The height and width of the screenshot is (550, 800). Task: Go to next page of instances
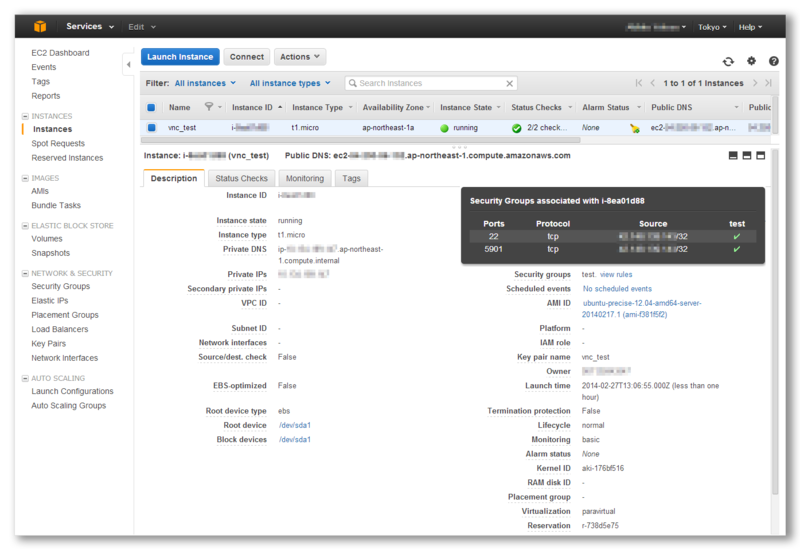[755, 83]
